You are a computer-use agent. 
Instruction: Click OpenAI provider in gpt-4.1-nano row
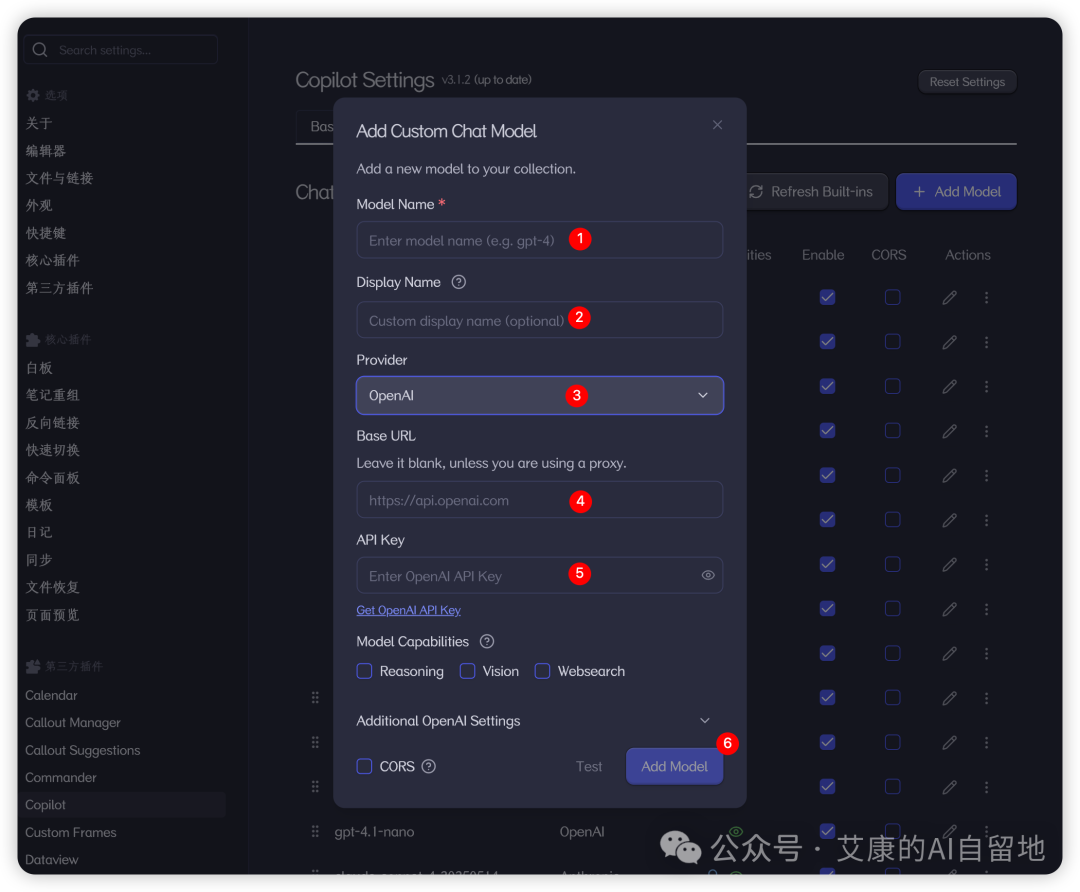[x=582, y=831]
